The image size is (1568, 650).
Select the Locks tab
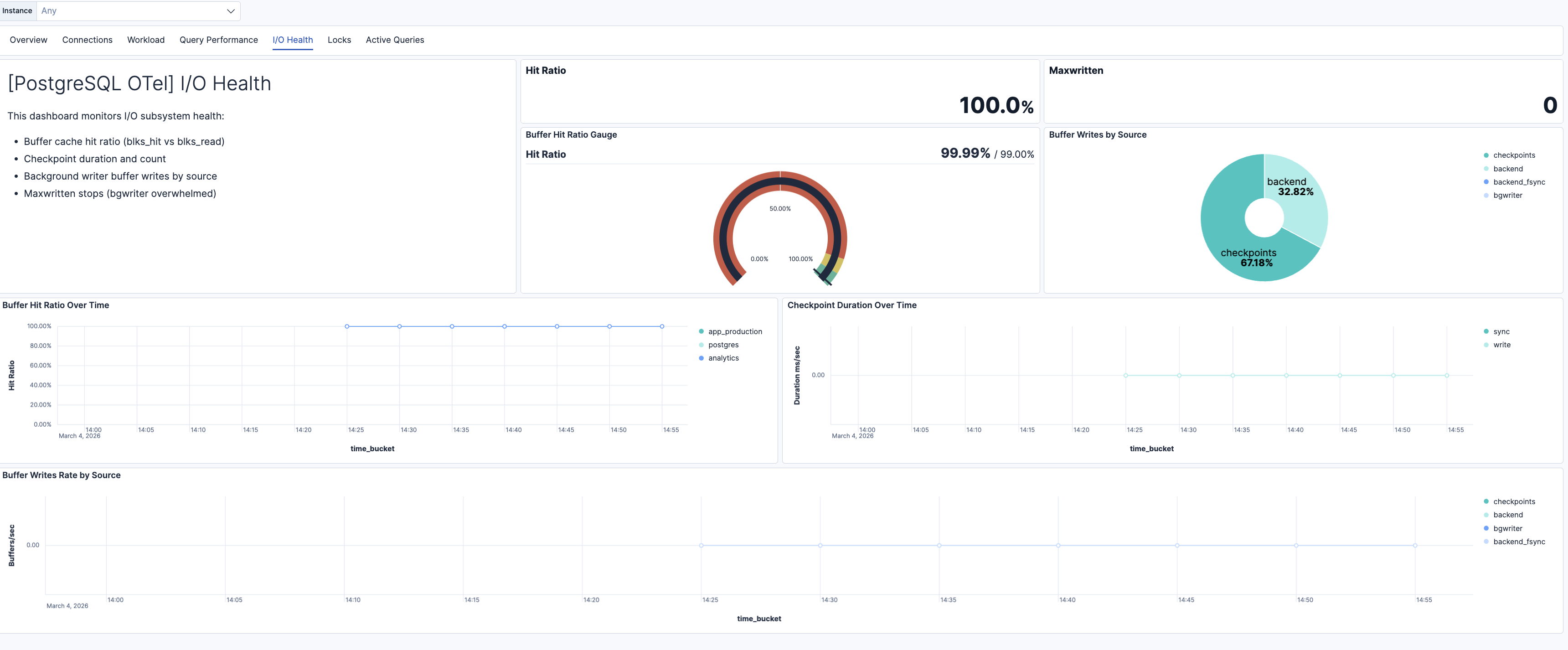coord(339,40)
